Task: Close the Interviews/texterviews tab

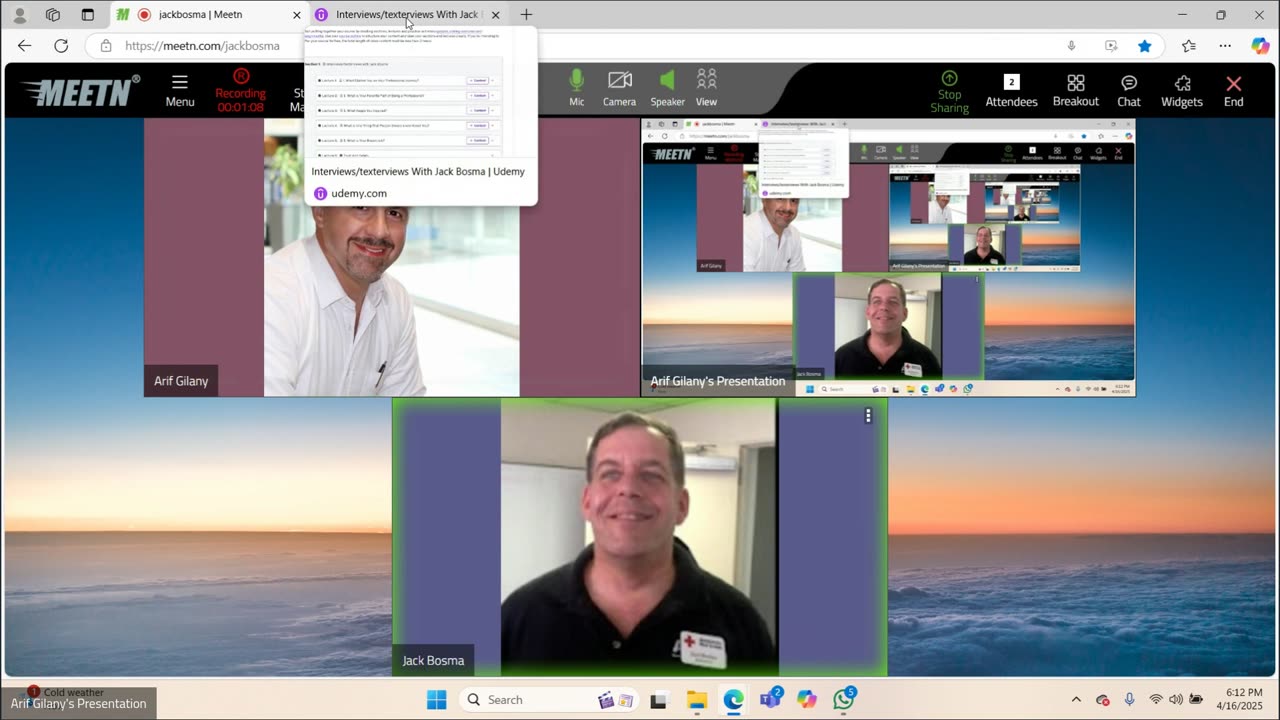Action: point(495,15)
